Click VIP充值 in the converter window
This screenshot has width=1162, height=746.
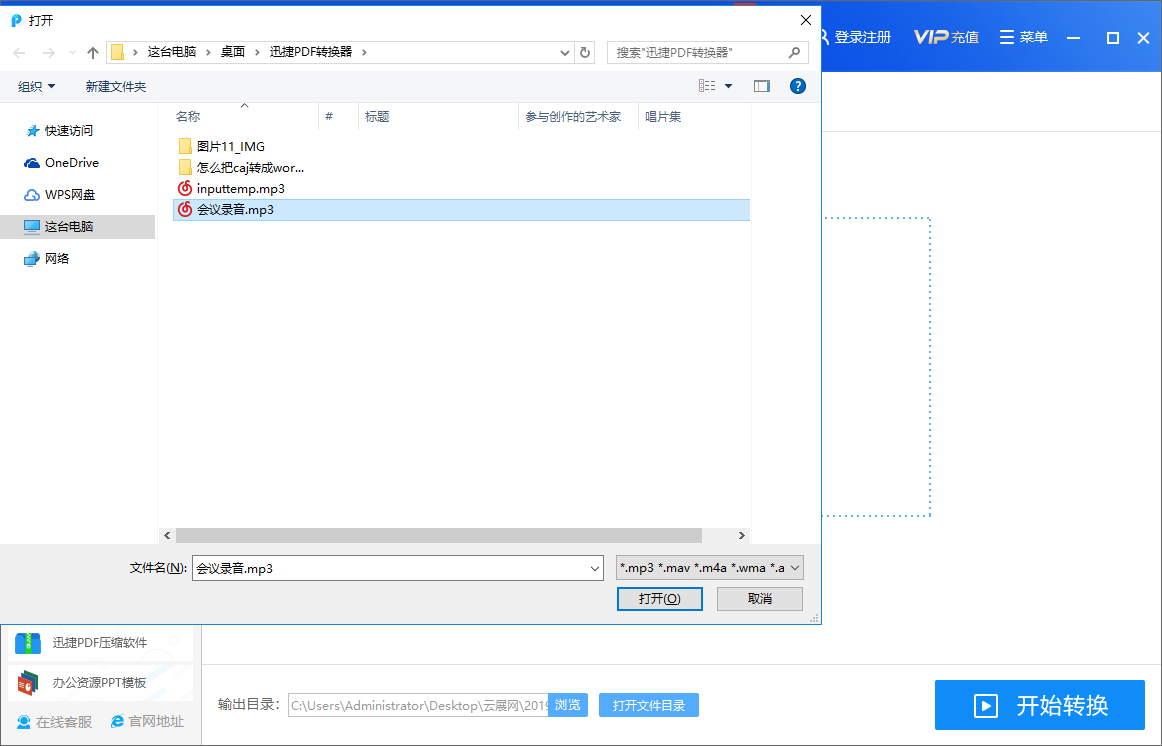point(946,37)
